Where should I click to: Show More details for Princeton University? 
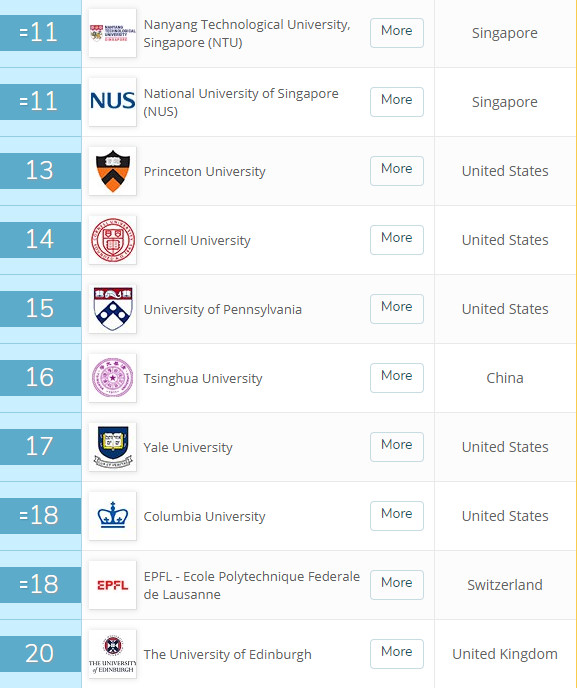tap(397, 171)
